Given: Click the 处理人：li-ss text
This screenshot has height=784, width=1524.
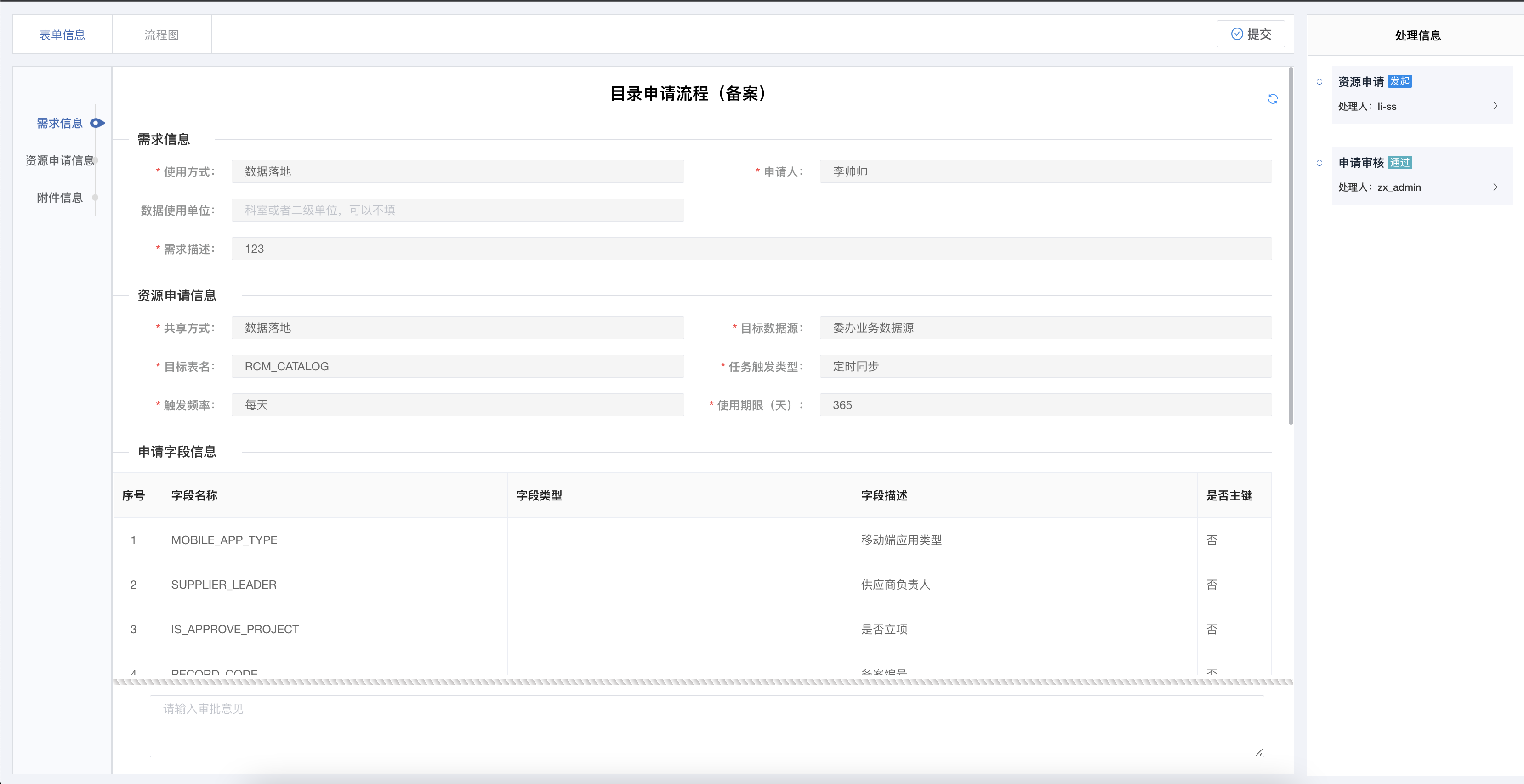Looking at the screenshot, I should click(1367, 106).
